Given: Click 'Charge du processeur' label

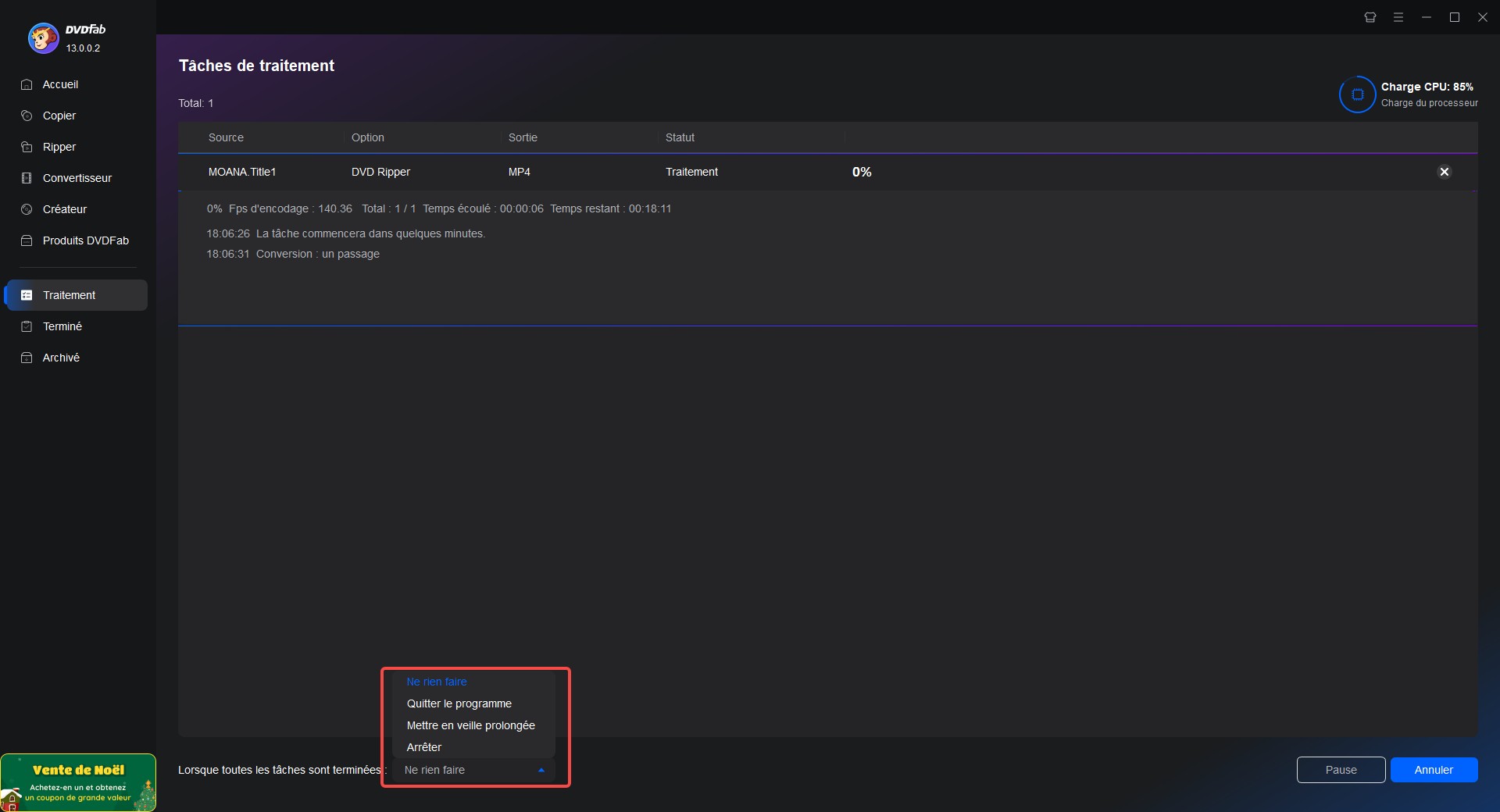Looking at the screenshot, I should [x=1429, y=103].
